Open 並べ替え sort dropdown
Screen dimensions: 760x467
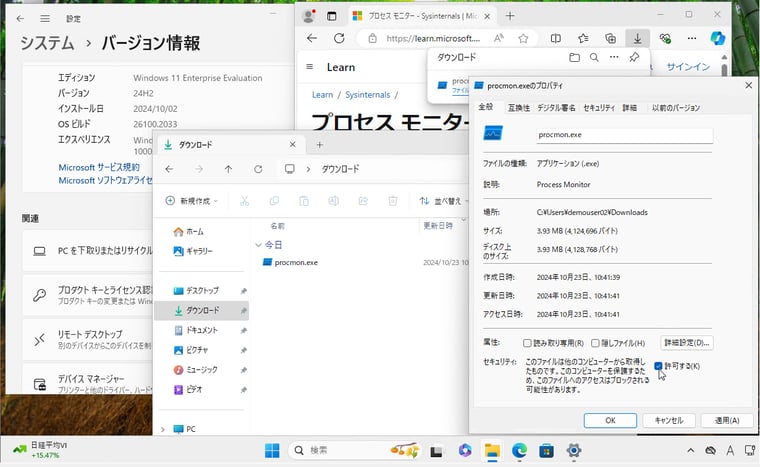click(x=443, y=201)
